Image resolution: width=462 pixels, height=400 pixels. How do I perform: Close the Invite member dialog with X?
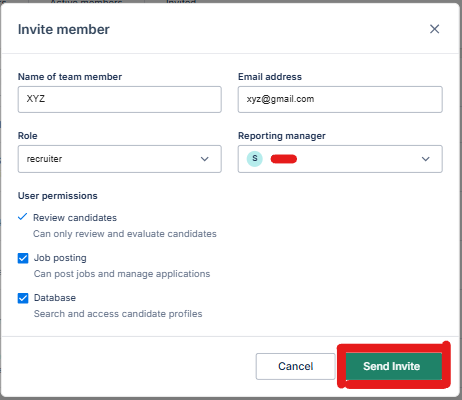[434, 29]
